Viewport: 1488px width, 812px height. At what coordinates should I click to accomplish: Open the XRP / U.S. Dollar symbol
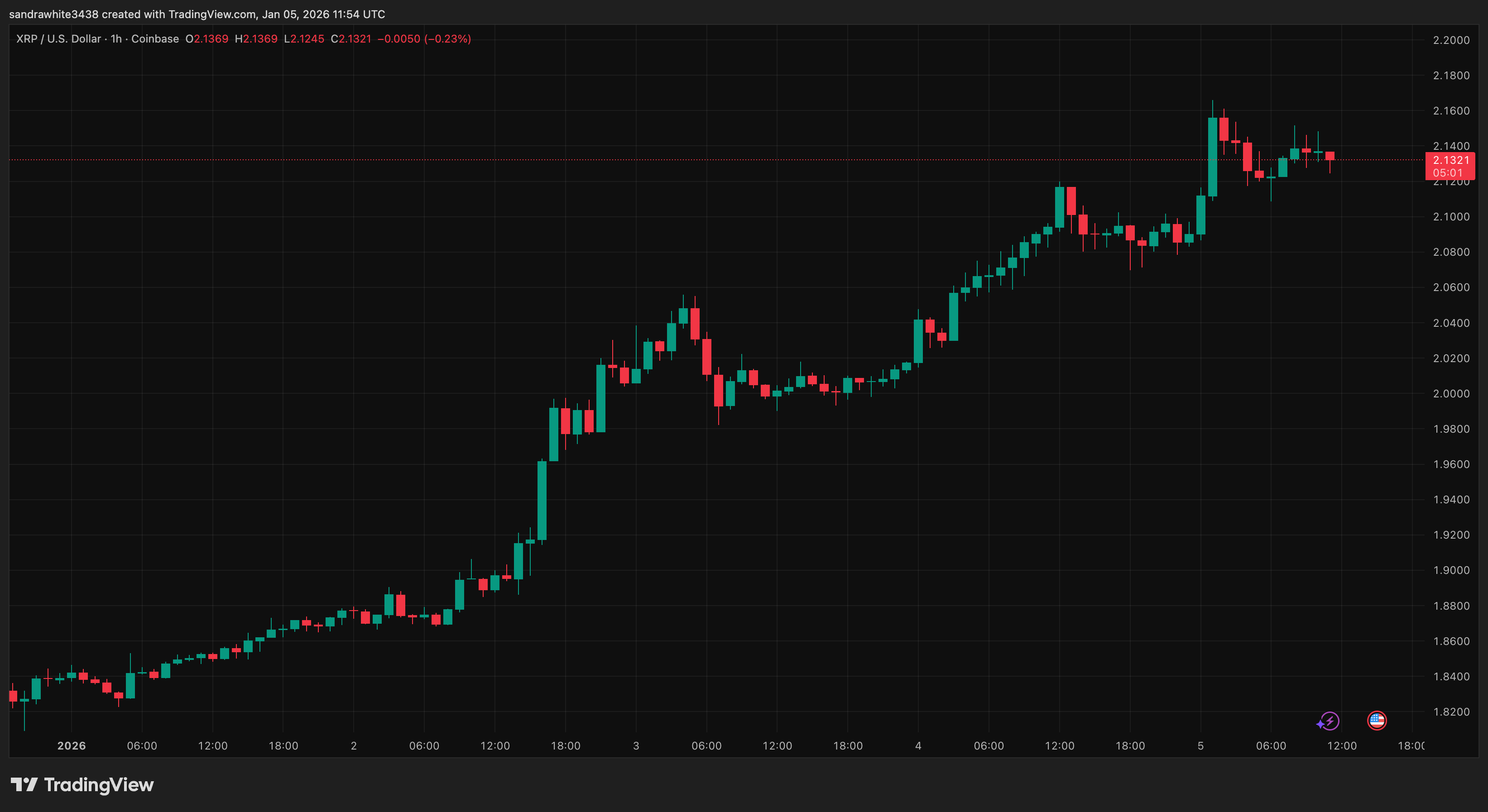(x=59, y=38)
